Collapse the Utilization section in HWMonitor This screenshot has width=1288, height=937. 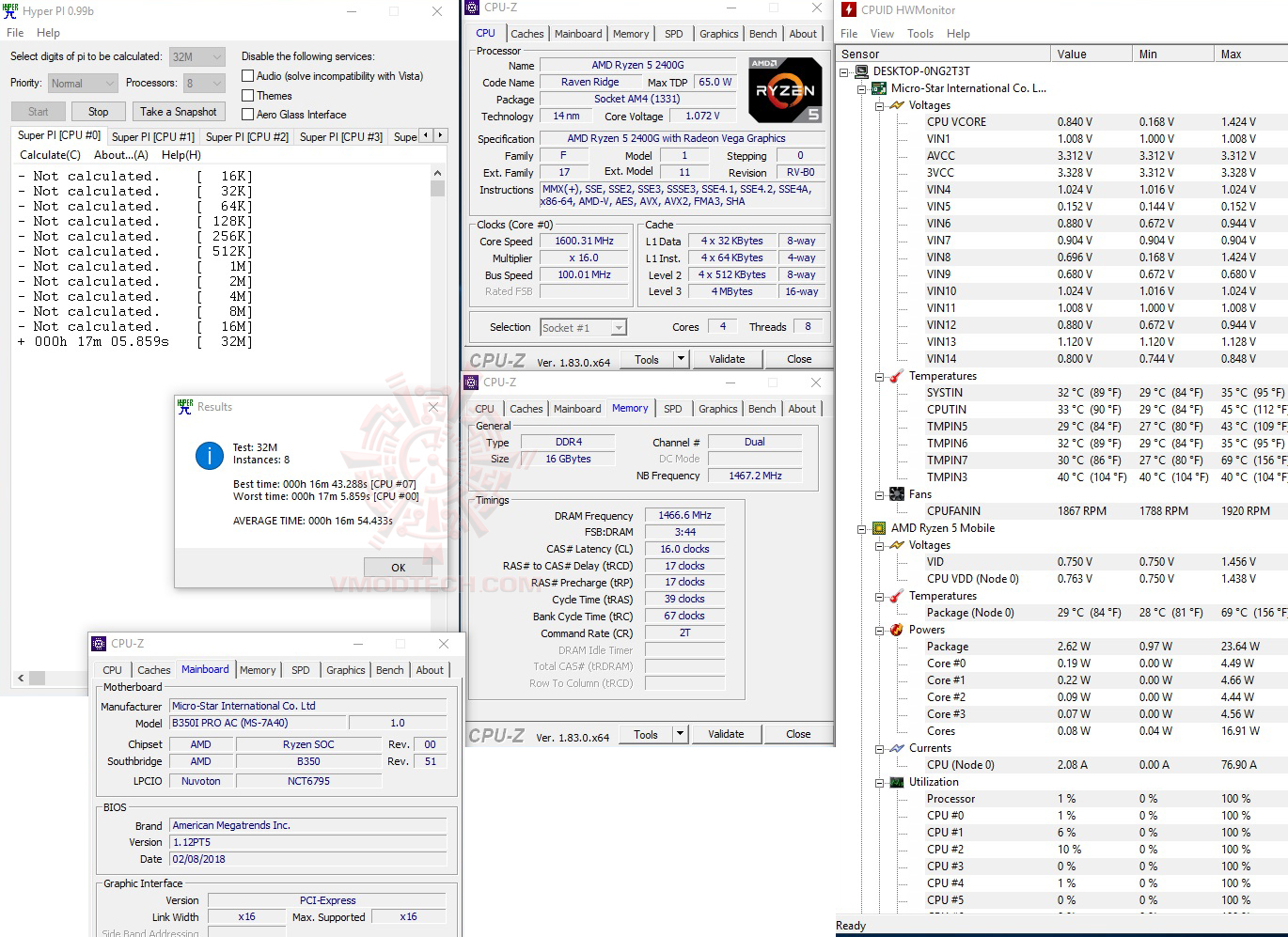click(x=880, y=782)
